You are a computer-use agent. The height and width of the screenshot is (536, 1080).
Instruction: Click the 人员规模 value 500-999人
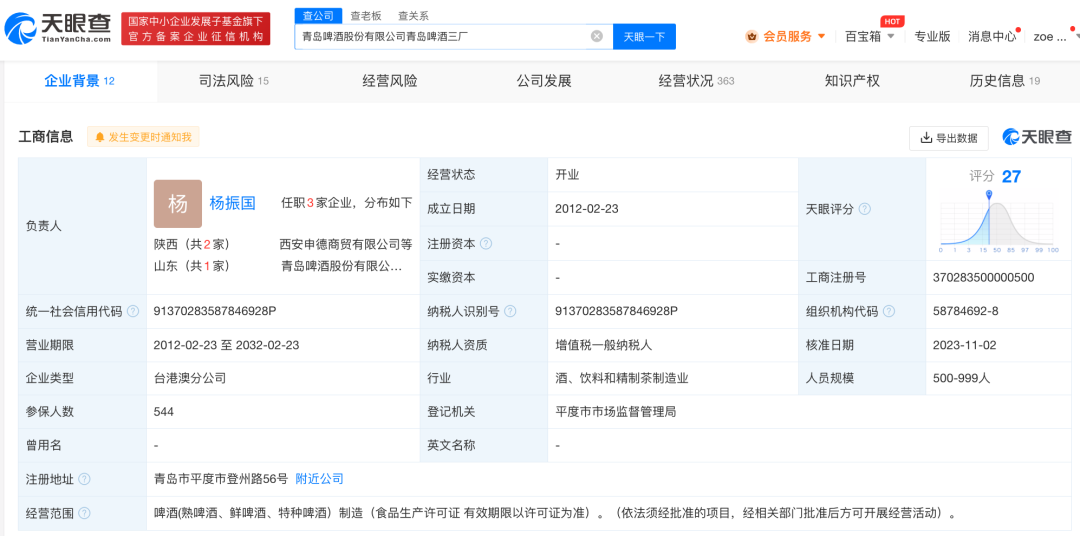click(961, 378)
